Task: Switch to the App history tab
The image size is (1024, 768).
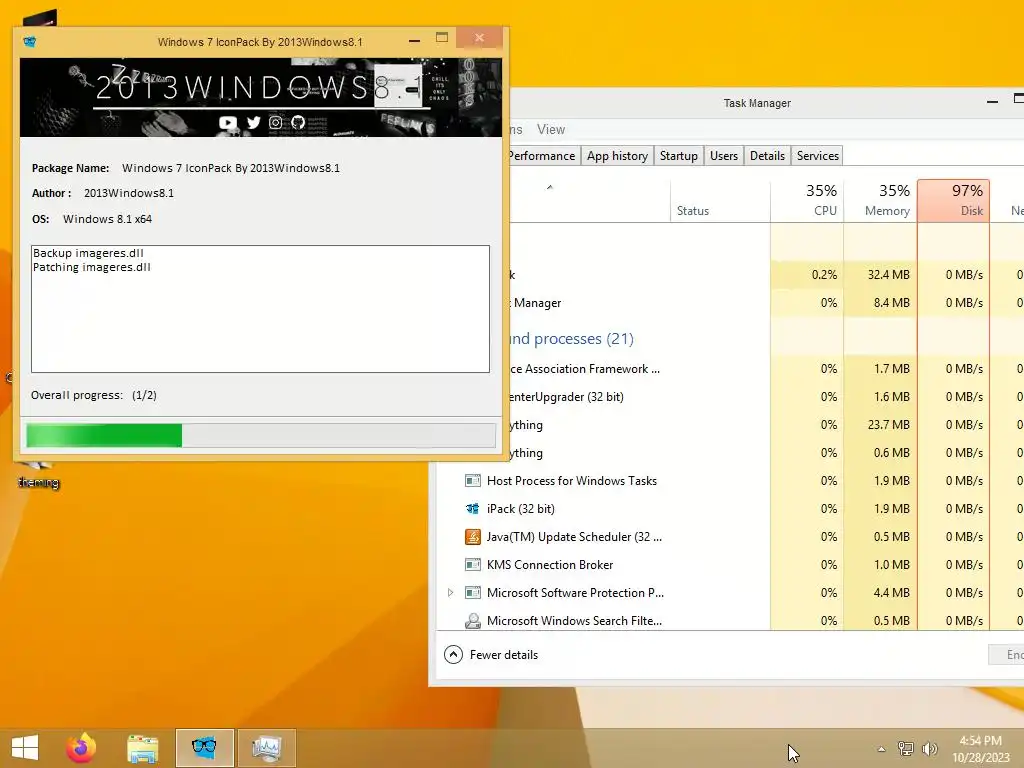Action: 617,156
